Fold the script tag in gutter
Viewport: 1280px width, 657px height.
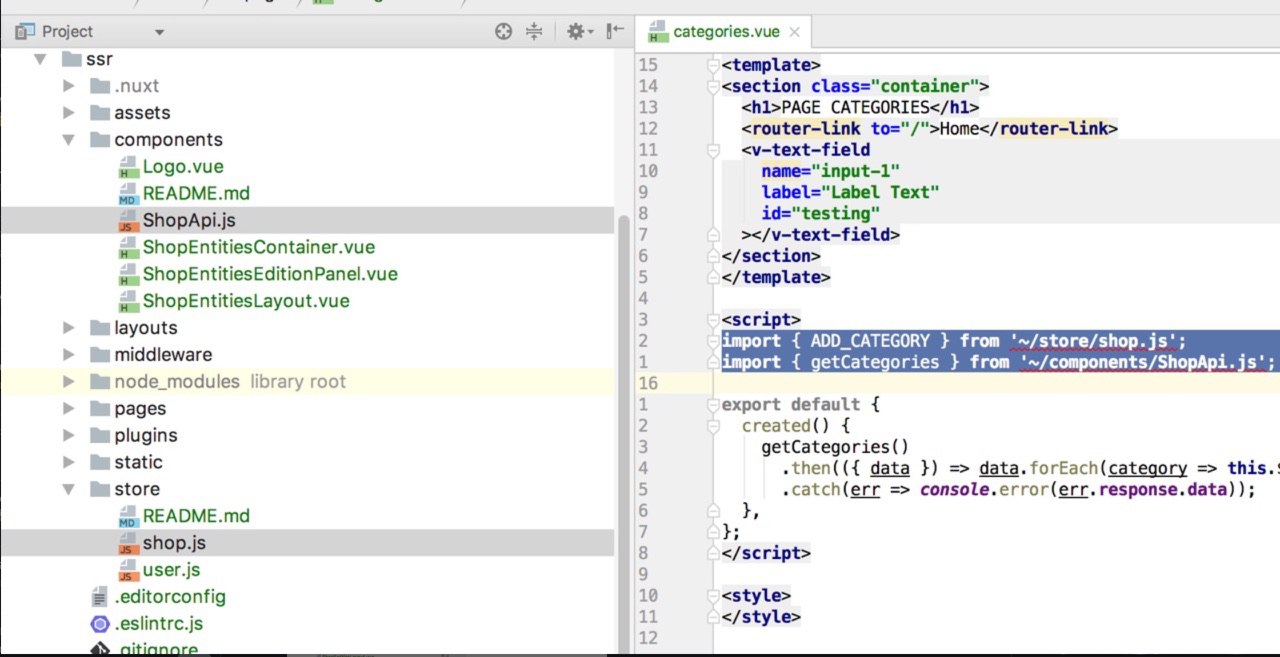(713, 320)
